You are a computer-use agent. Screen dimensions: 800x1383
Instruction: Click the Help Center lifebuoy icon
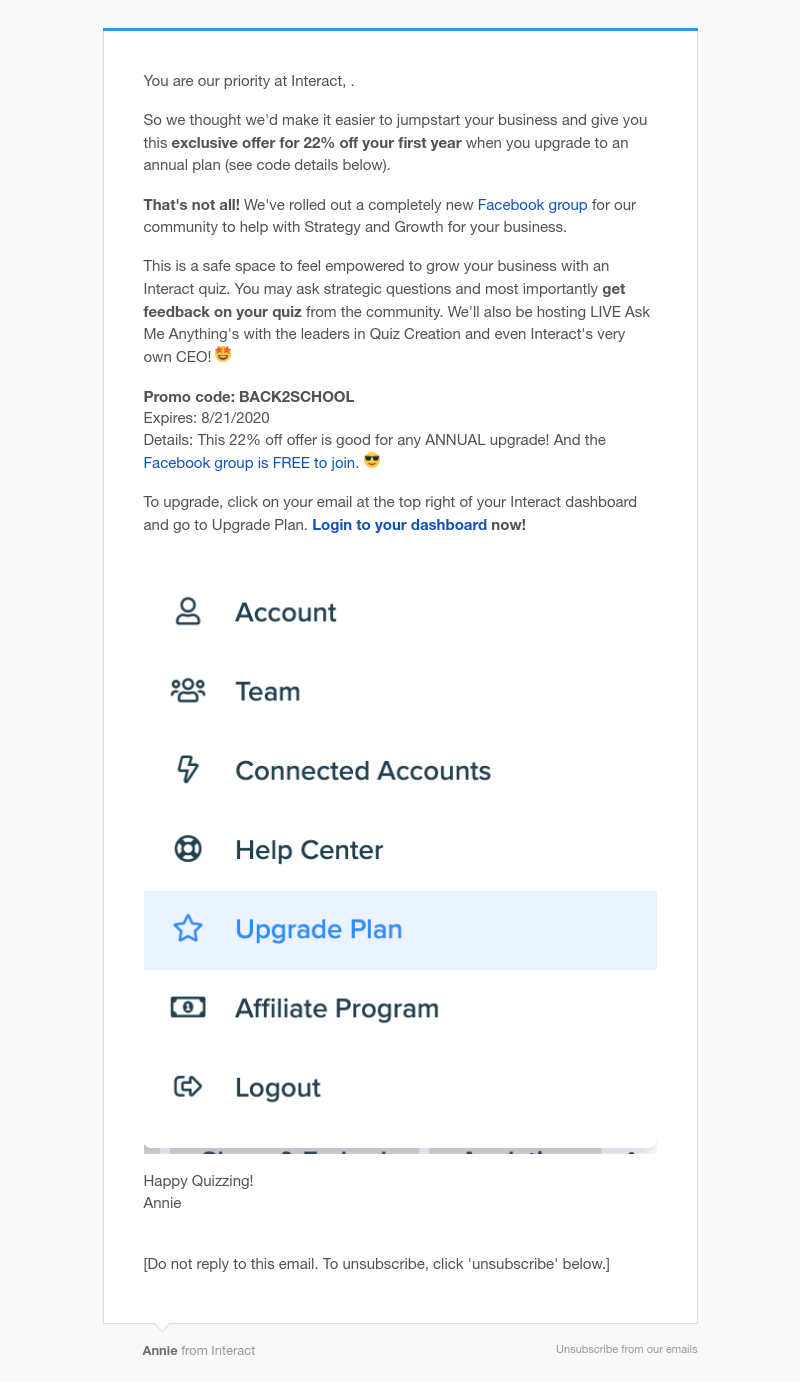pos(188,849)
